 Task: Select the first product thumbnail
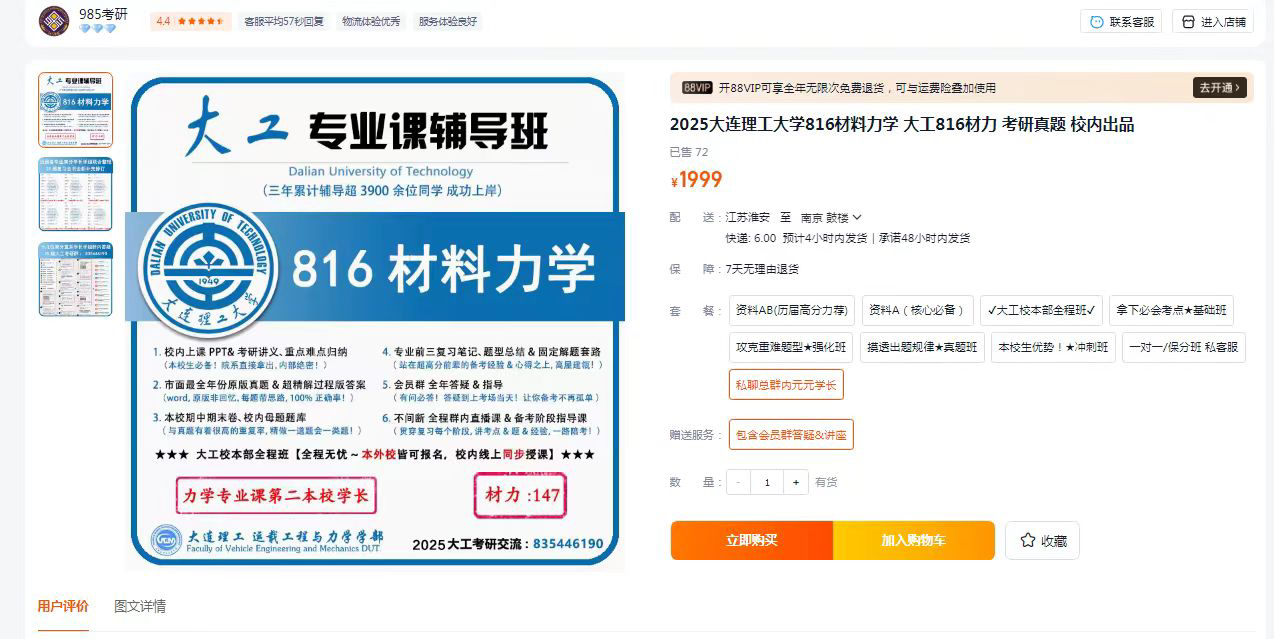click(x=76, y=109)
